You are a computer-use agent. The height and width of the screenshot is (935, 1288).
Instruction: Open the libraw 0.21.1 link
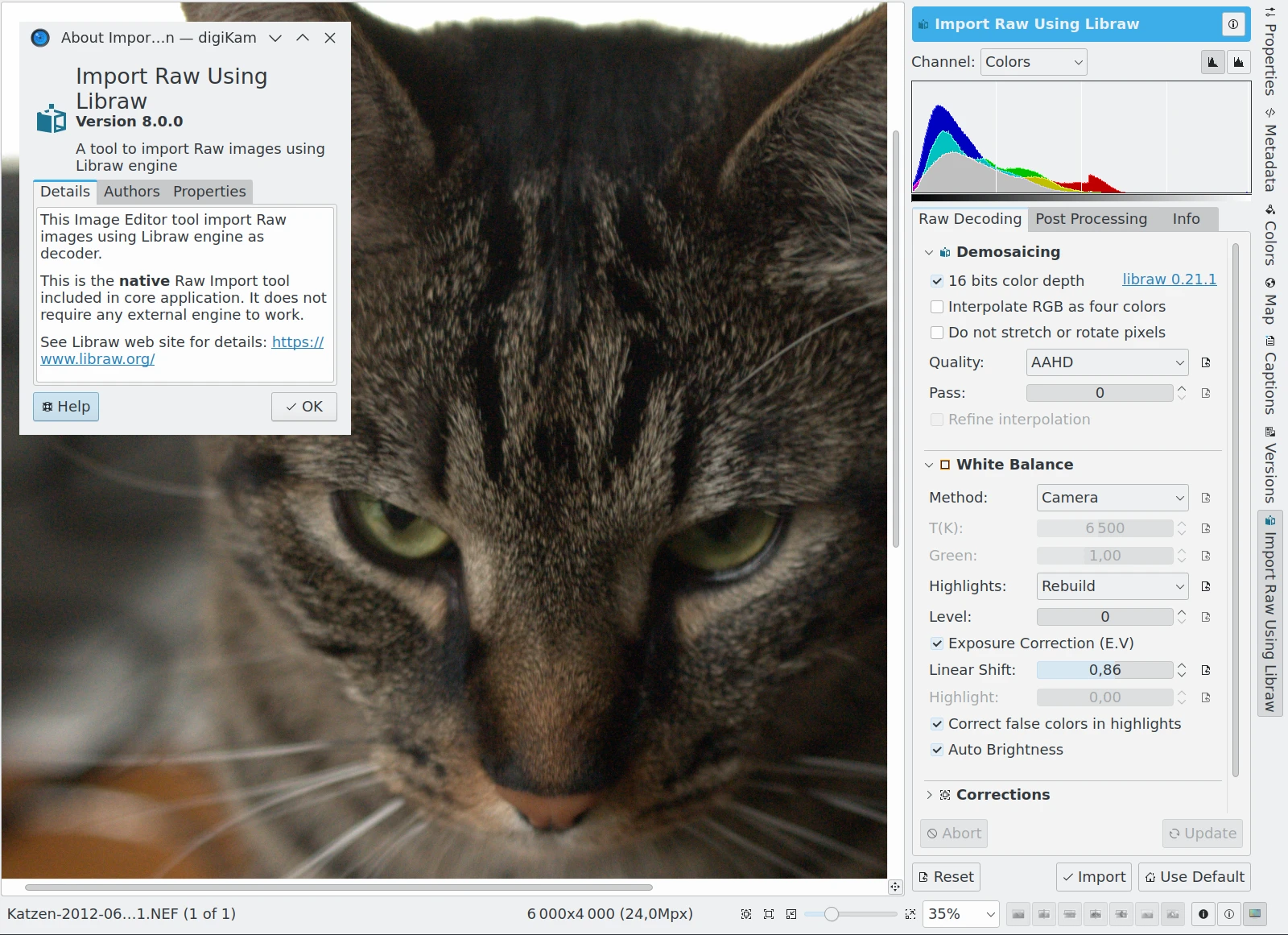(1169, 279)
